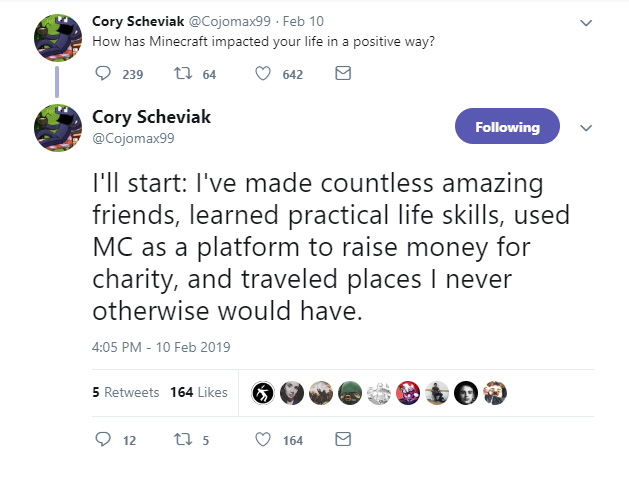Reply to the original Minecraft question tweet
Viewport: 629px width, 477px height.
105,73
